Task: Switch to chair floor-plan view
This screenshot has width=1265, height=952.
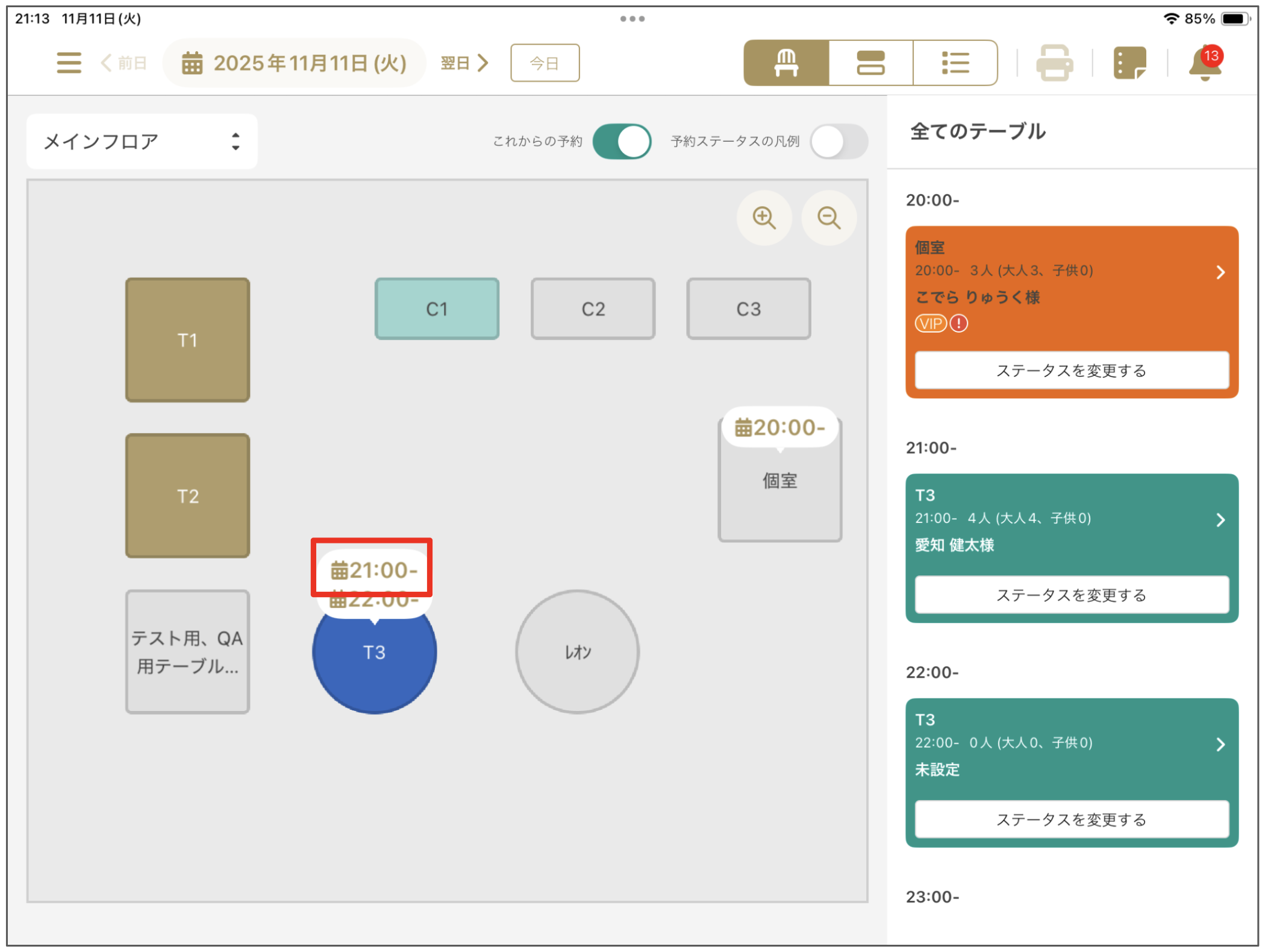Action: [786, 63]
